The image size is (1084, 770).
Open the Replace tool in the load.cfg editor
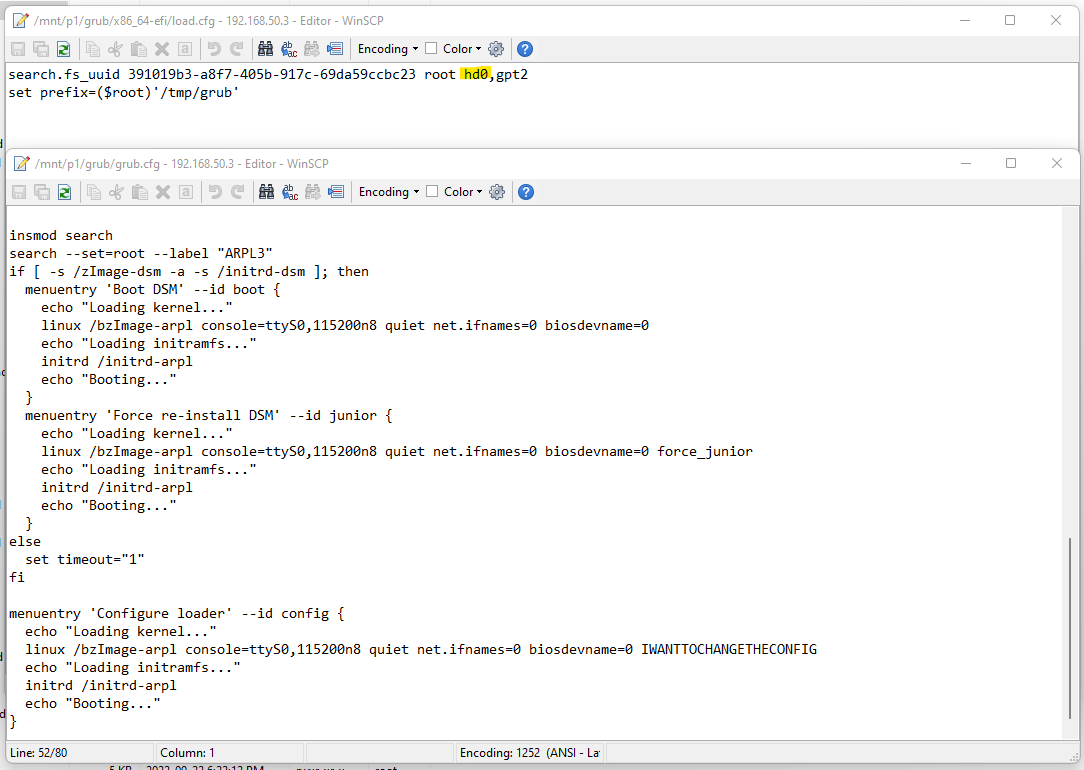pos(288,48)
